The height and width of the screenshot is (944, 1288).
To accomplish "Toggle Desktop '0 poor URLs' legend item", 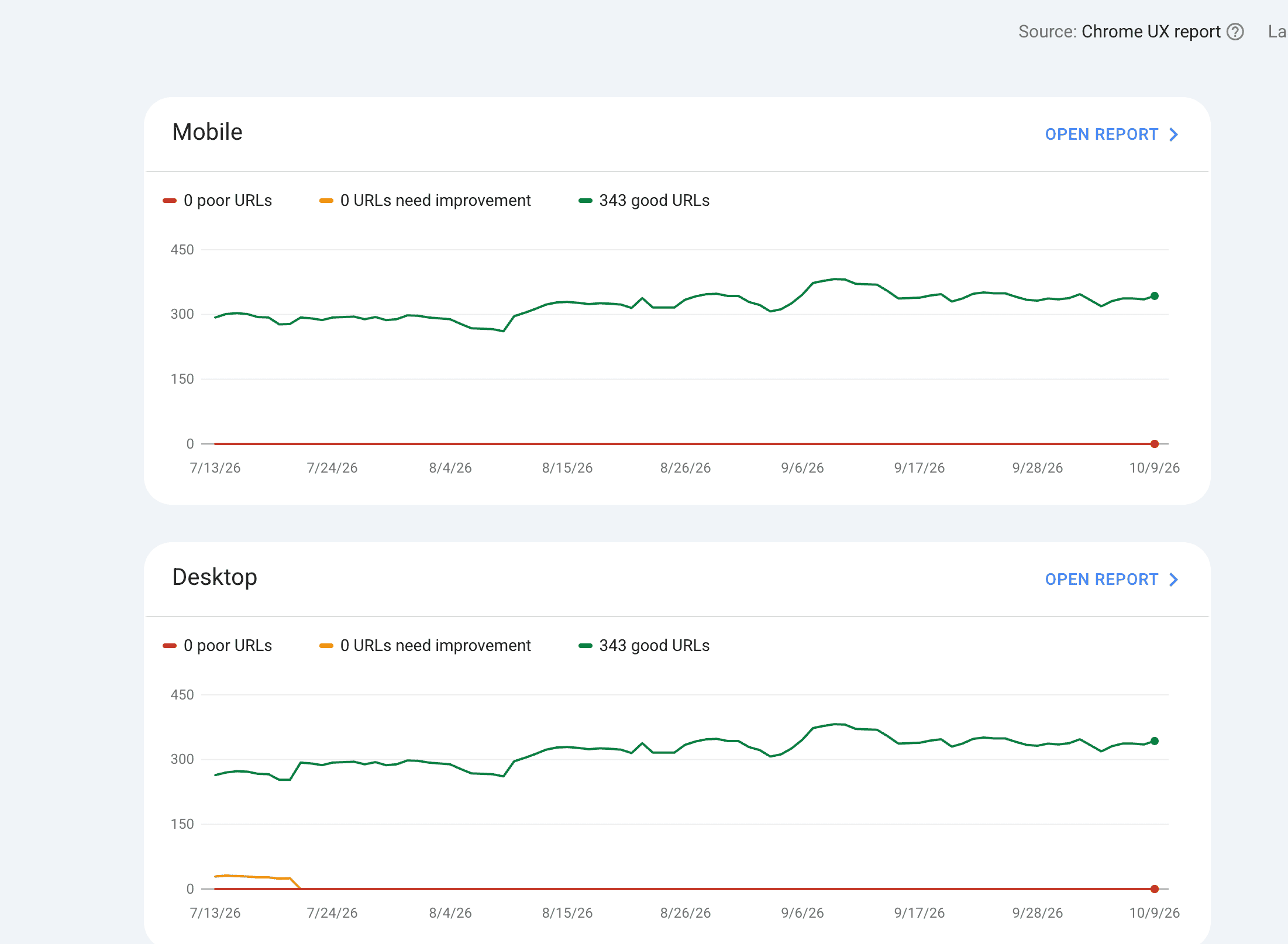I will point(218,646).
